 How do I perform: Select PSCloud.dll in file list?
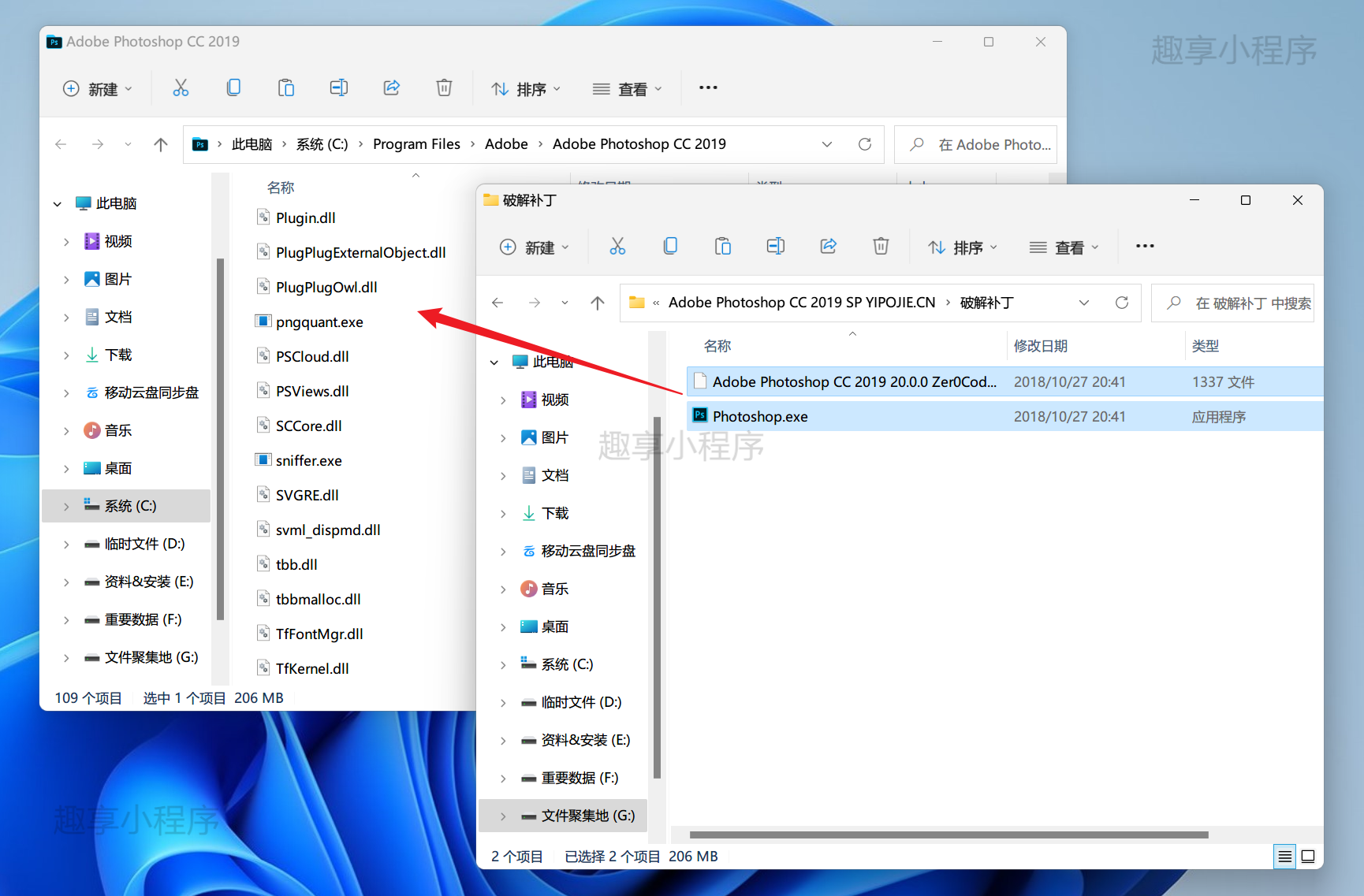click(312, 356)
